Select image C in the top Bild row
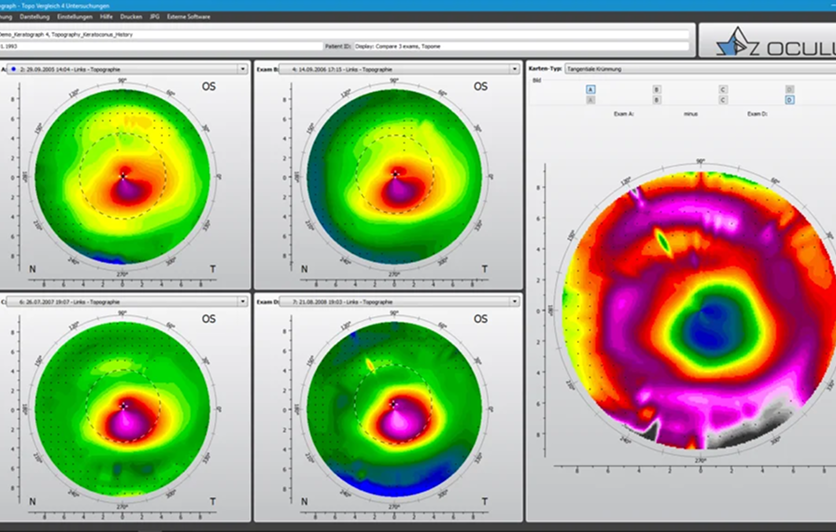Screen dimensions: 836x532 pos(723,90)
